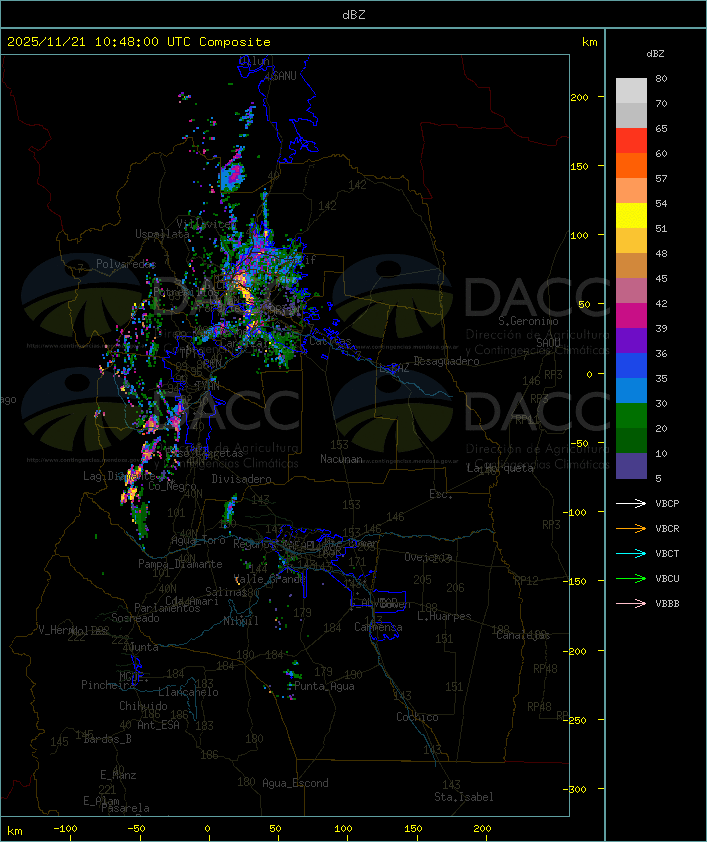Click the Polvaredas map label
Image resolution: width=707 pixels, height=842 pixels.
[x=126, y=264]
